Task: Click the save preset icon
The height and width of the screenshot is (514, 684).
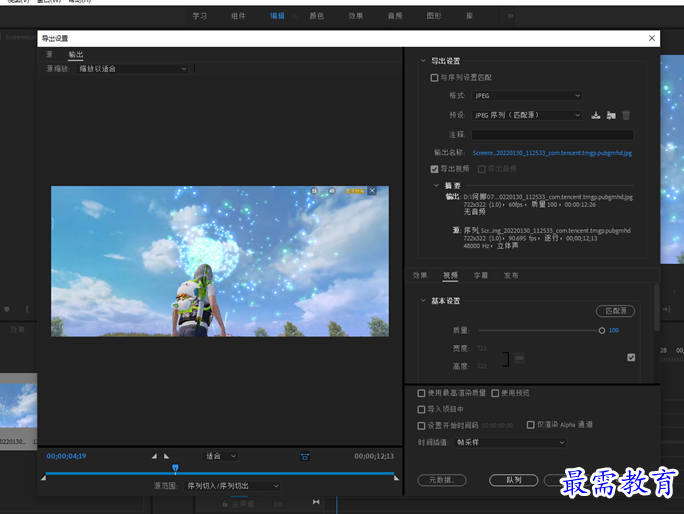Action: tap(595, 115)
